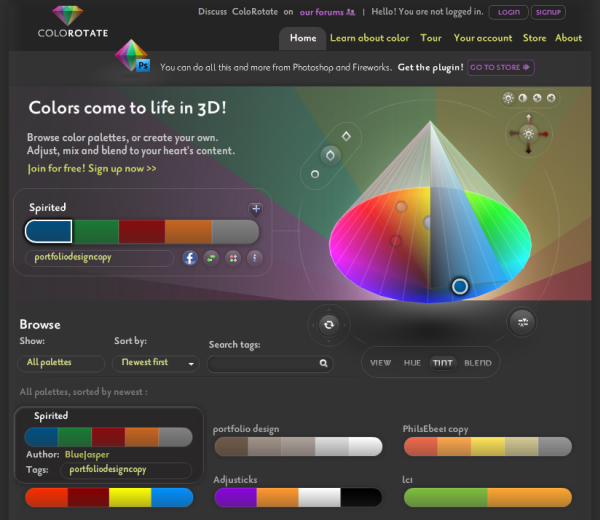The width and height of the screenshot is (600, 520).
Task: Open the About menu item
Action: 569,38
